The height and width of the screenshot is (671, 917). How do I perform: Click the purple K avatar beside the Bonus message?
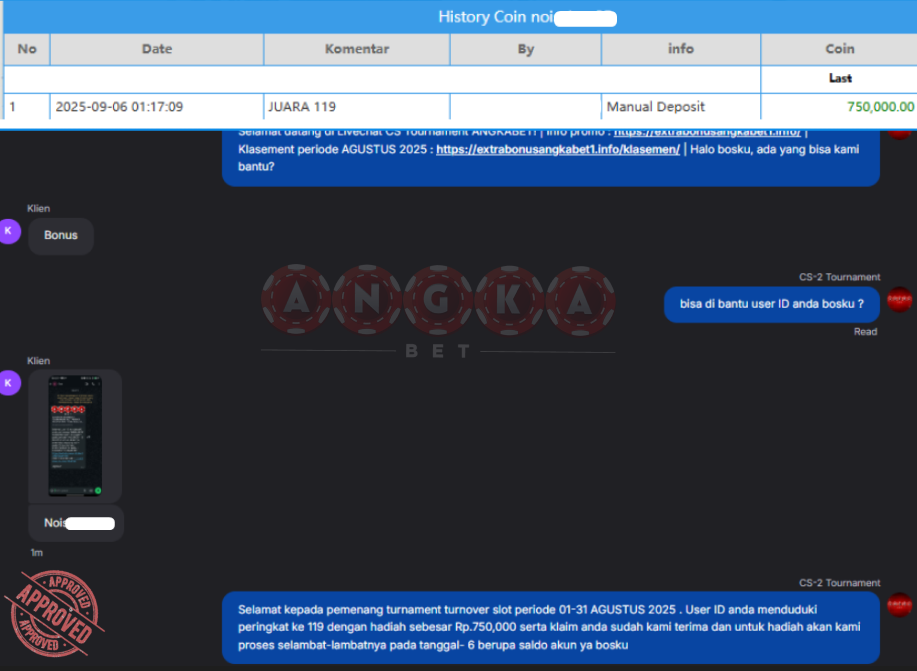(x=9, y=231)
